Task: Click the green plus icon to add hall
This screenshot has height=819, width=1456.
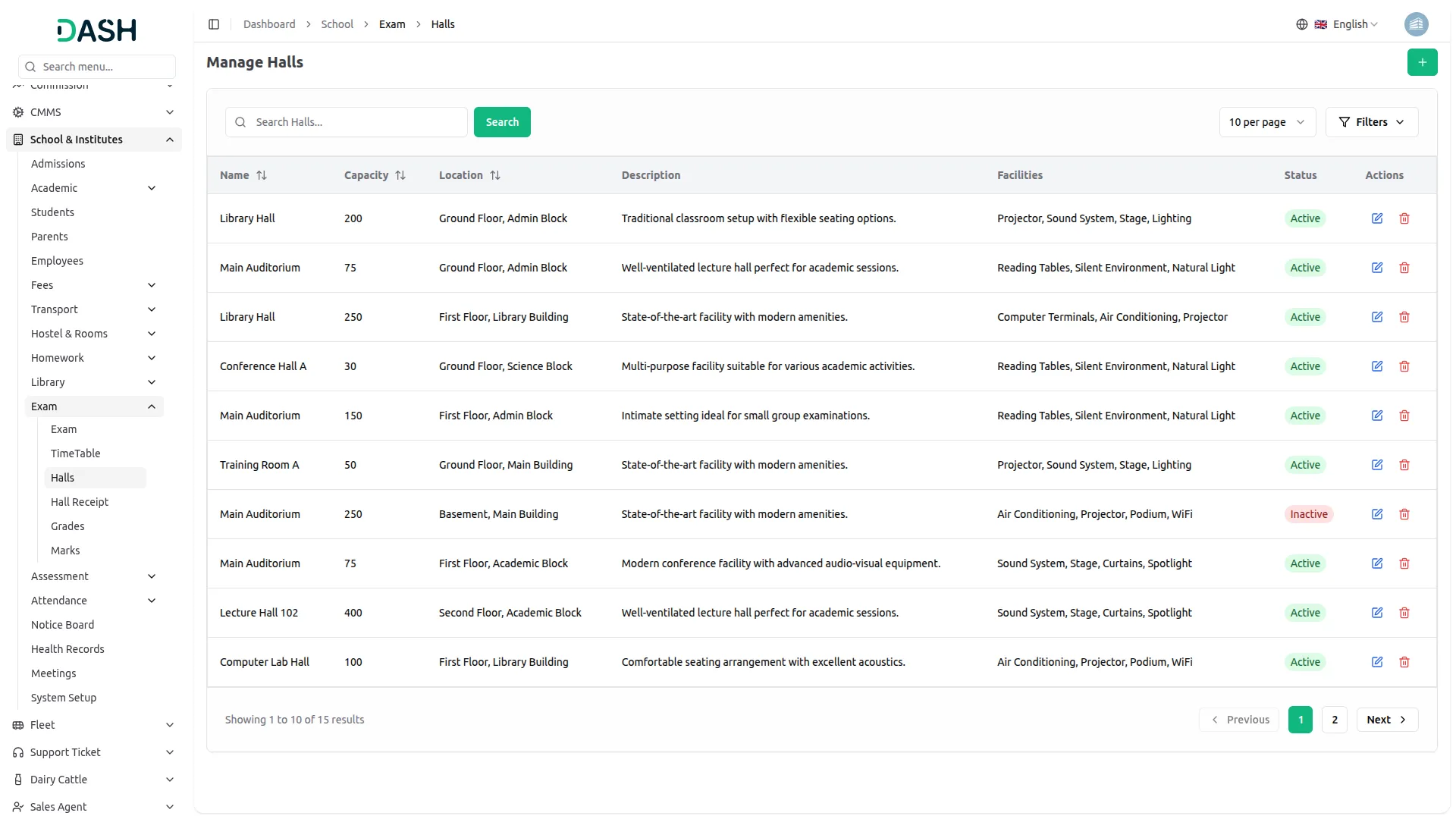Action: 1423,62
